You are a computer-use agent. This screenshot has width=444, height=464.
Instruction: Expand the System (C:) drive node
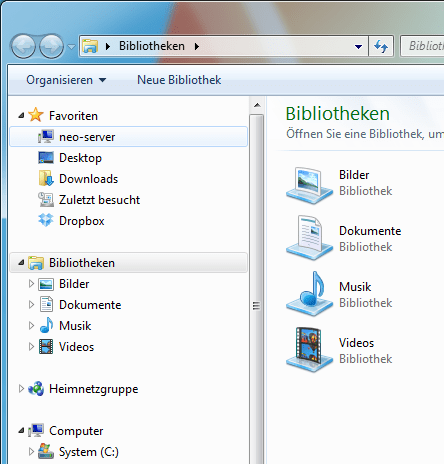click(31, 452)
